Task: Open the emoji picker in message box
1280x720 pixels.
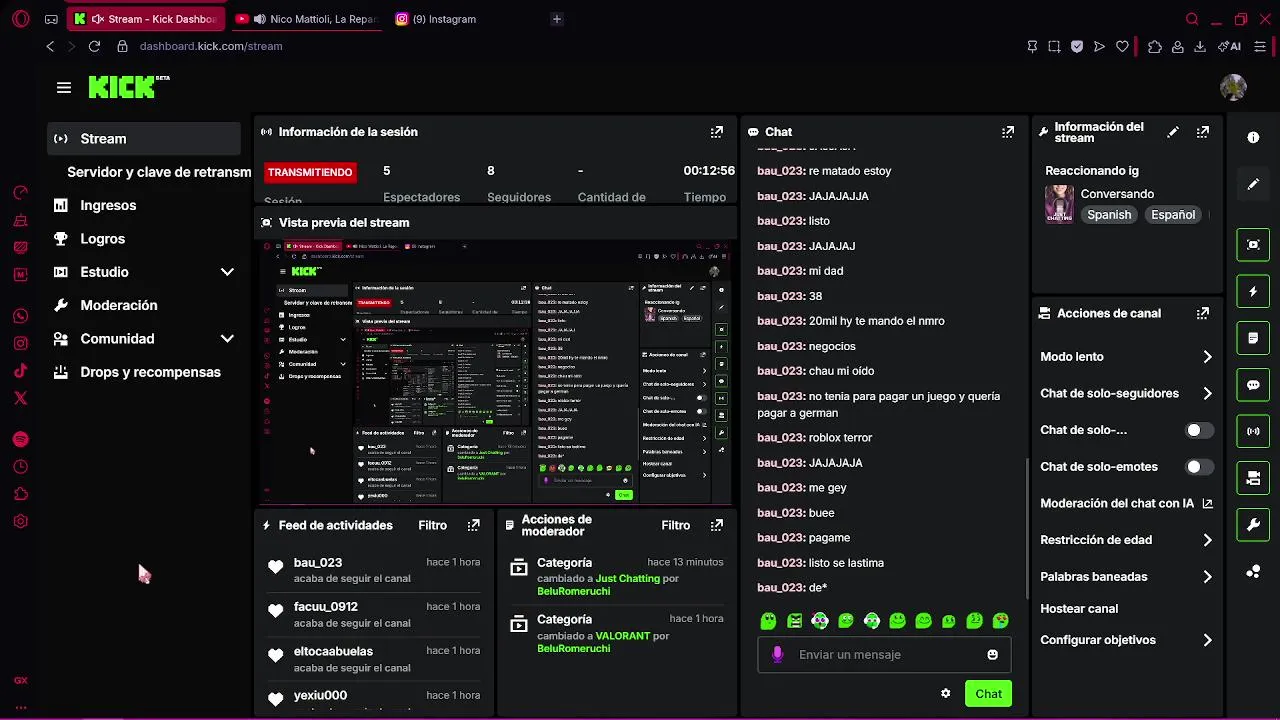Action: click(992, 655)
